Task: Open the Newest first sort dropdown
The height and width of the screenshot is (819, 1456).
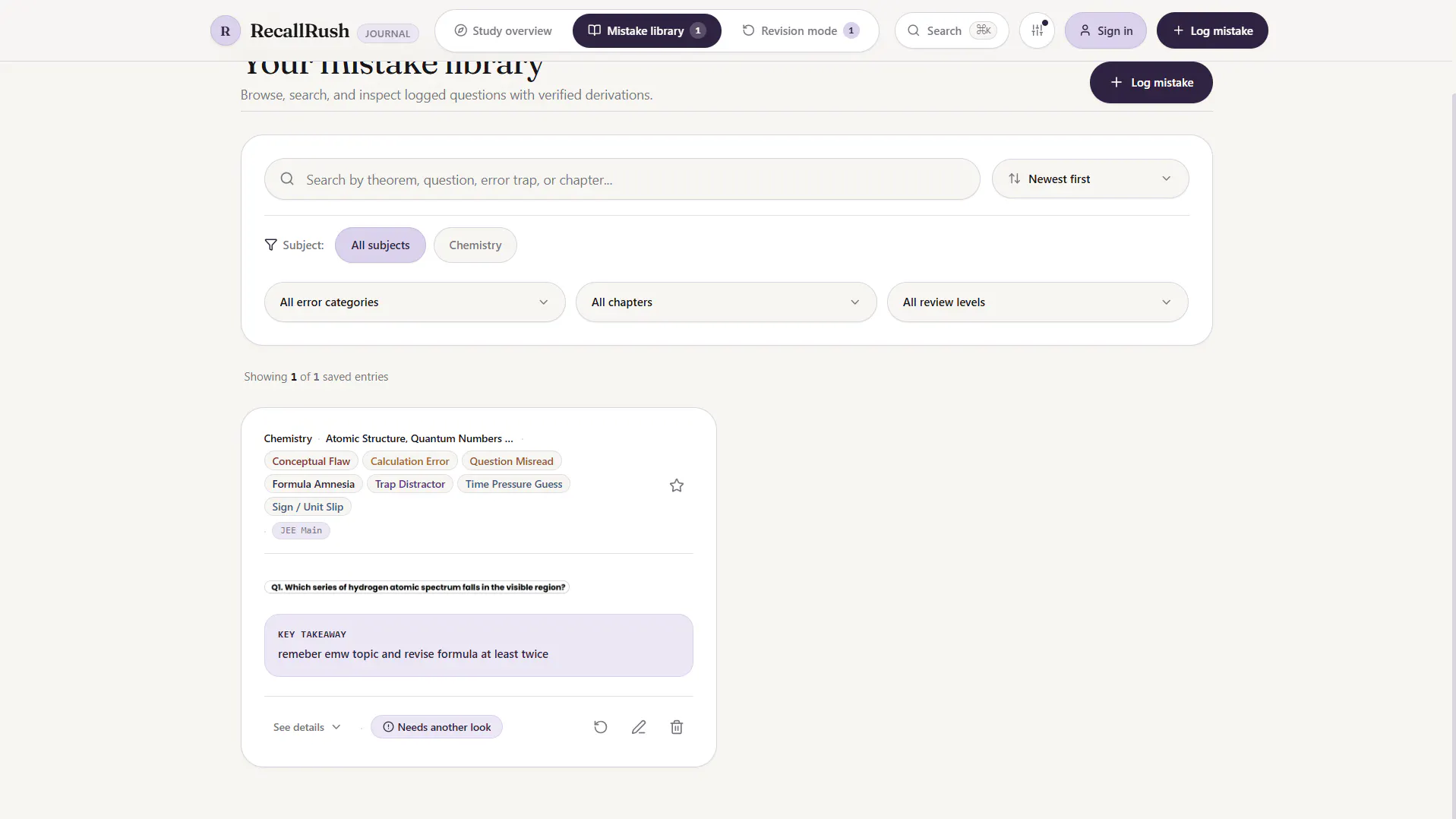Action: [x=1090, y=179]
